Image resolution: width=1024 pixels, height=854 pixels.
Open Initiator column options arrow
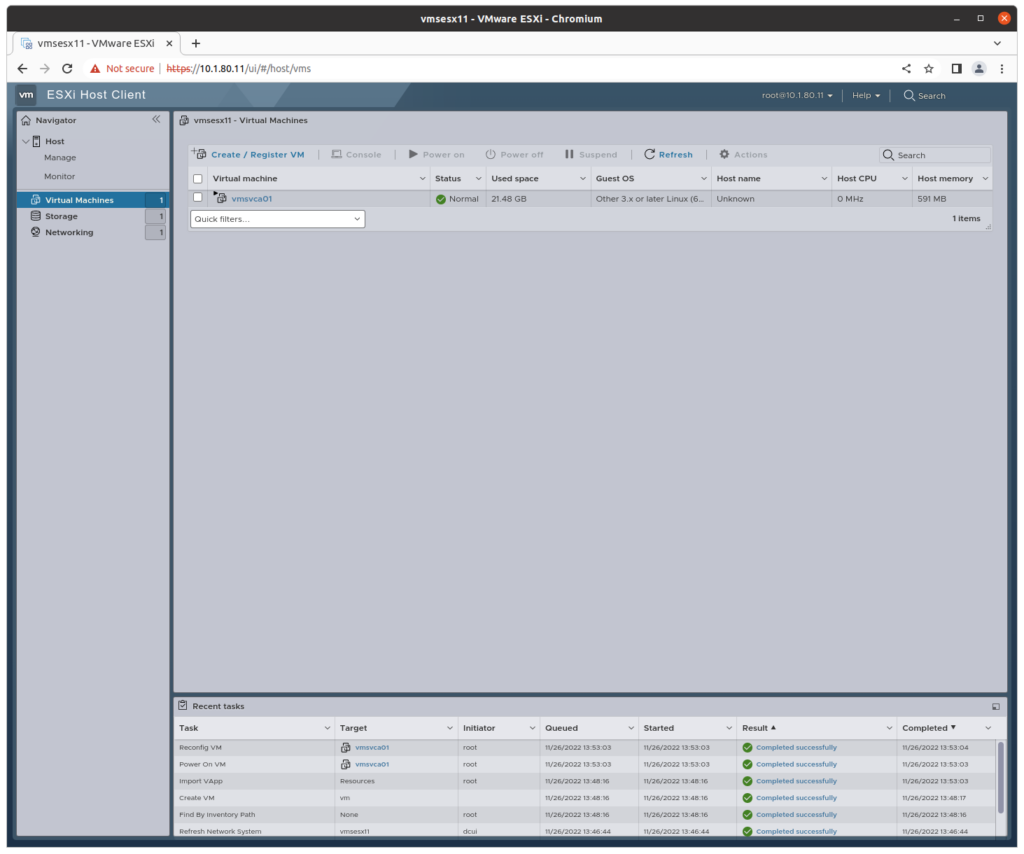pyautogui.click(x=532, y=728)
